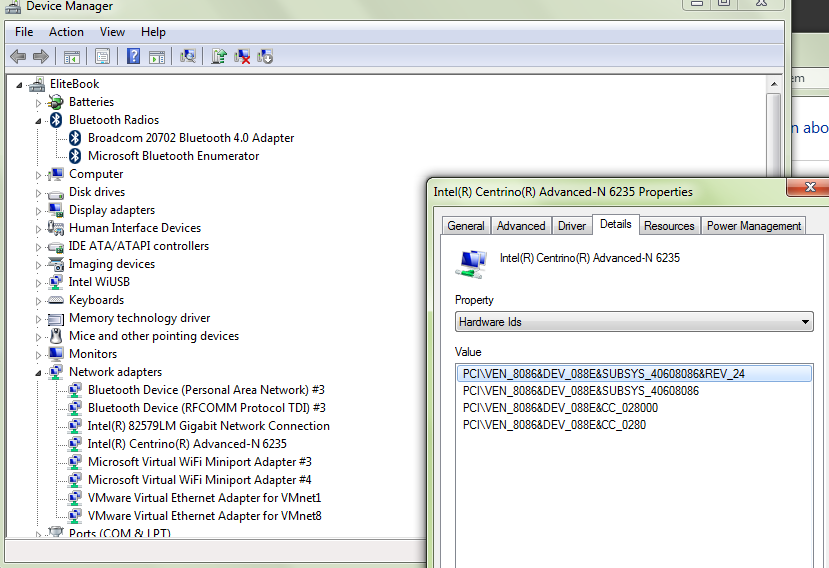This screenshot has height=568, width=829.
Task: Select Microsoft Virtual WiFi Miniport Adapter #3
Action: pyautogui.click(x=200, y=462)
